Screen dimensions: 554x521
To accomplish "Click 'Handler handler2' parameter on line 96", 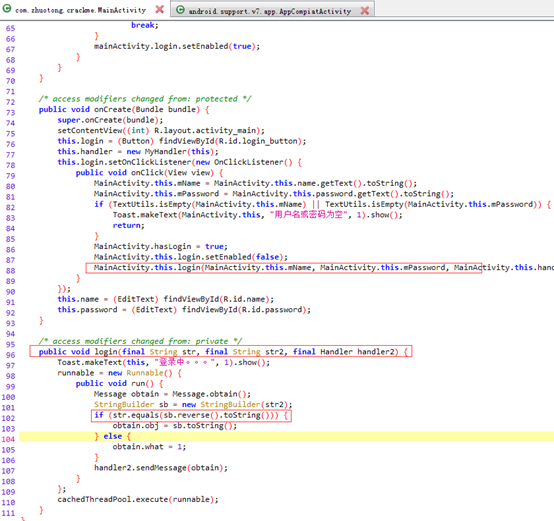I will point(357,351).
